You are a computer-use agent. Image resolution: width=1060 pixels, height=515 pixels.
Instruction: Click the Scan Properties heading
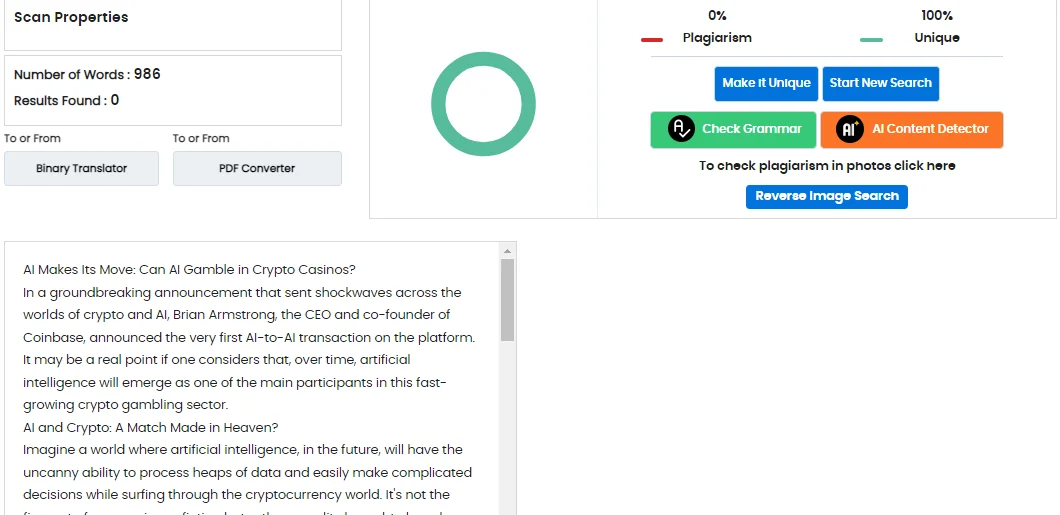[71, 17]
